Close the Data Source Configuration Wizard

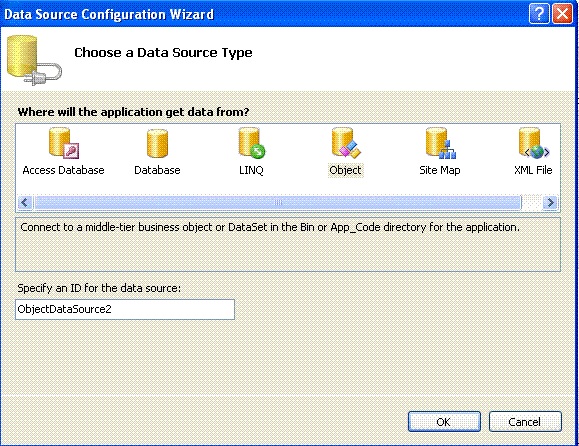[x=562, y=14]
